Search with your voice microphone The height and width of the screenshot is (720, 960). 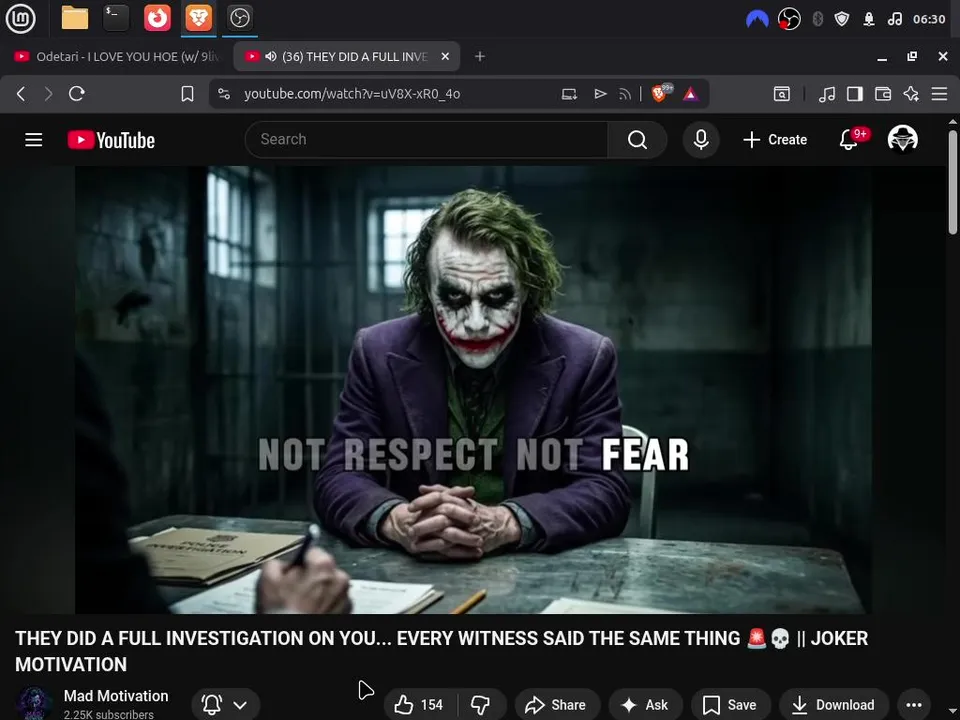(701, 140)
